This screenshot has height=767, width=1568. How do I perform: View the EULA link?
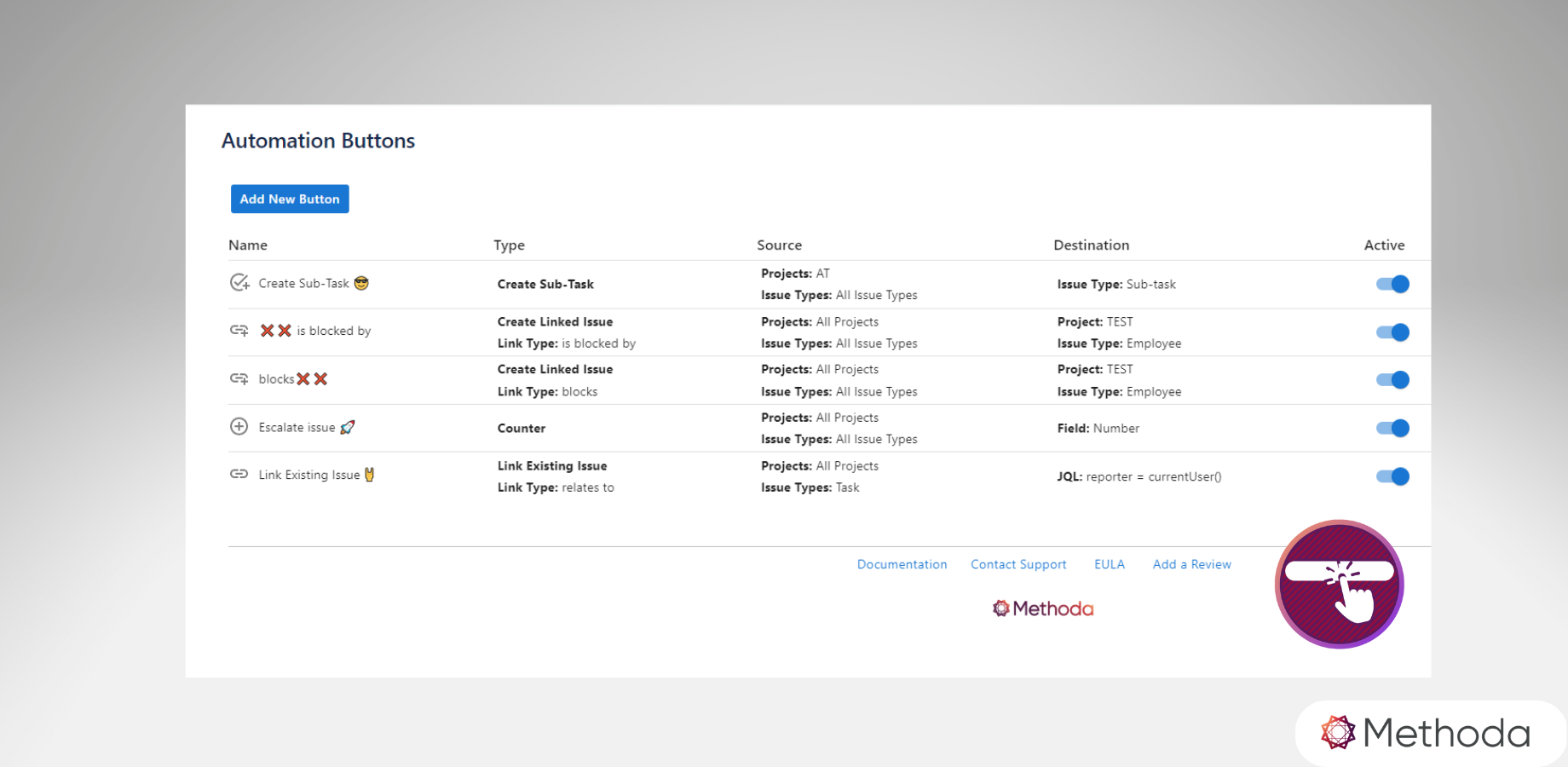click(1109, 564)
